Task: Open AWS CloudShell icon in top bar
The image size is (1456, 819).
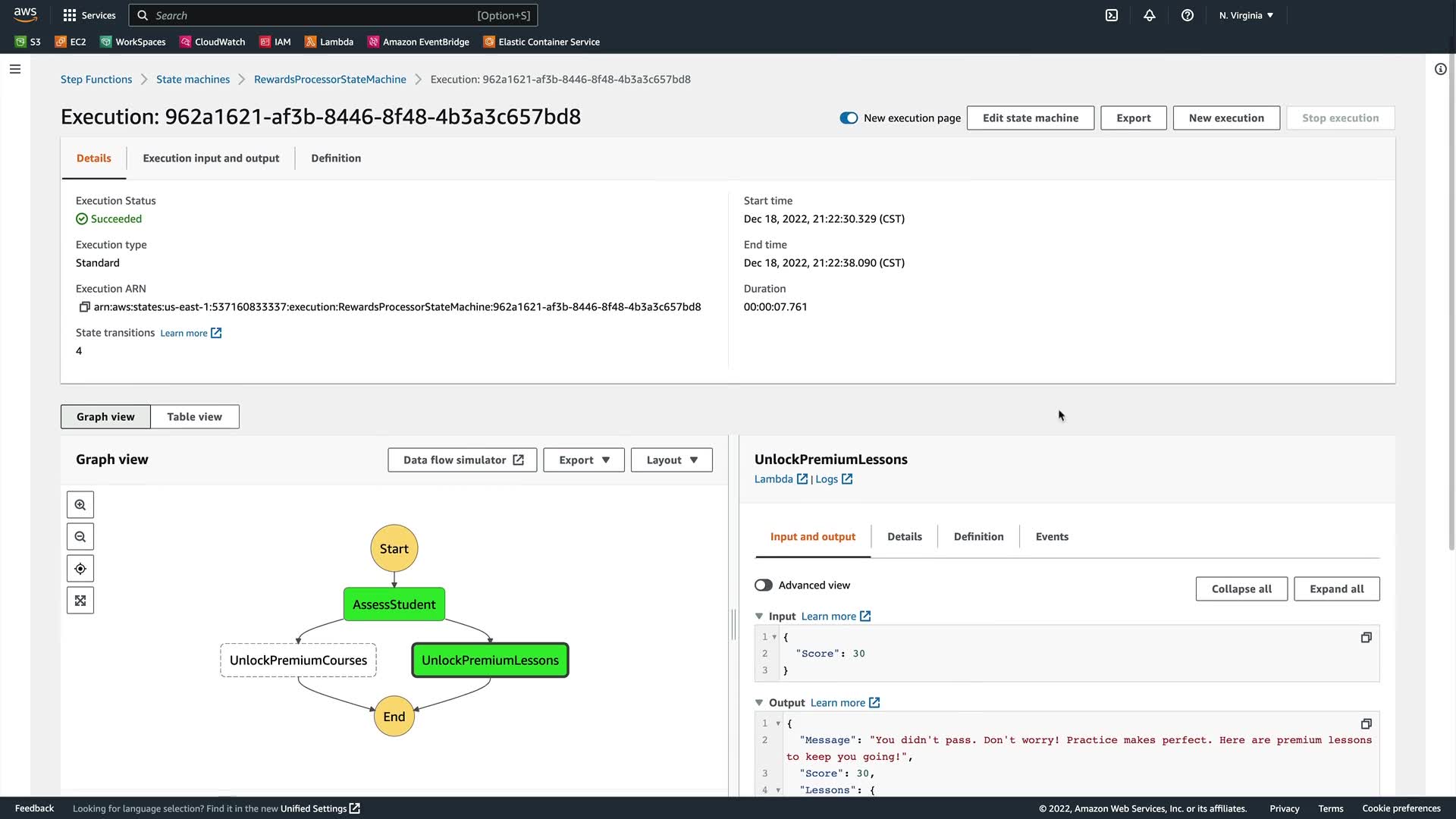Action: coord(1112,15)
